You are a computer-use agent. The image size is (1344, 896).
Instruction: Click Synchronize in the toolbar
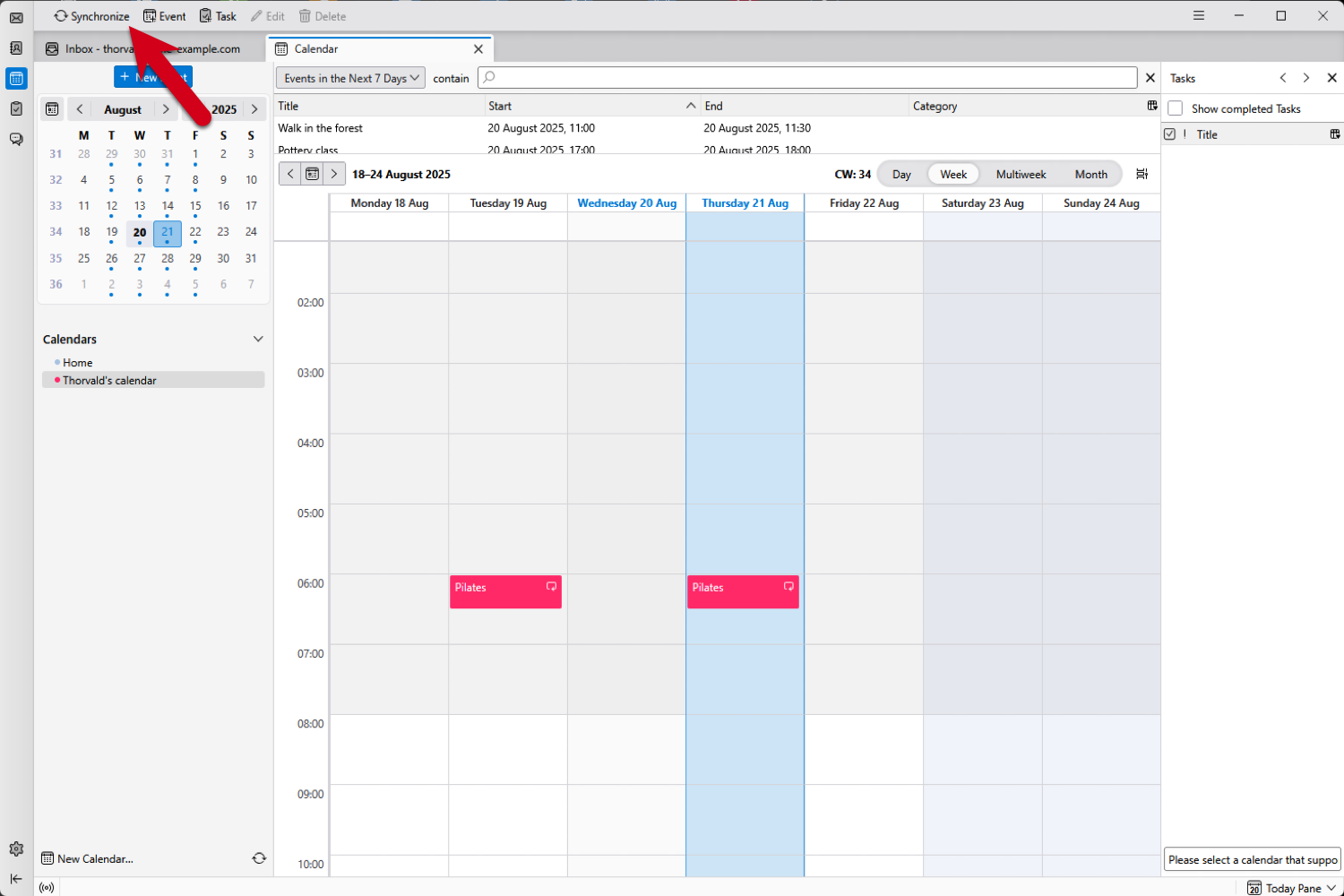point(90,15)
